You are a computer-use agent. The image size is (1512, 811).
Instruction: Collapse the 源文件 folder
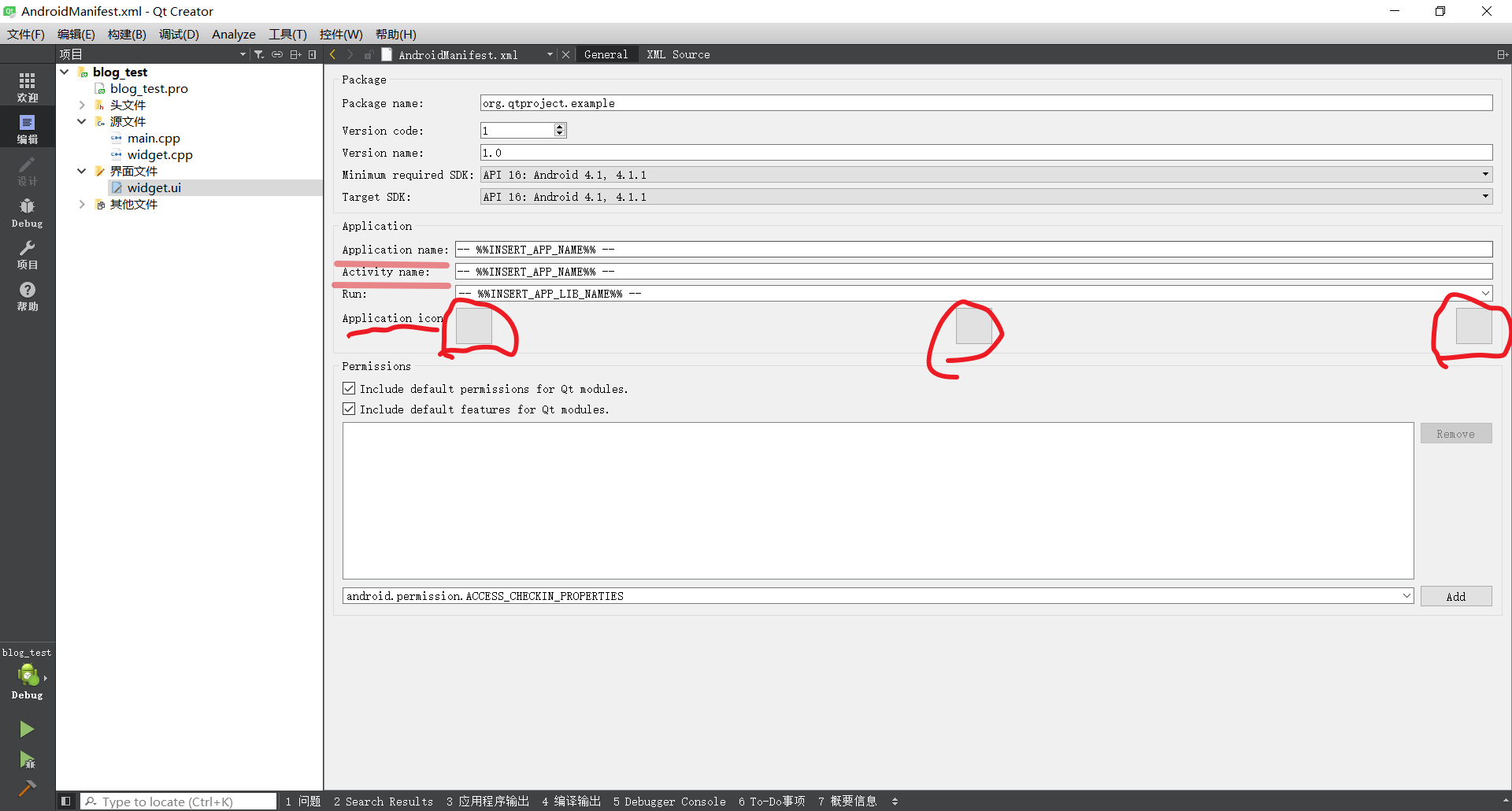(x=82, y=121)
